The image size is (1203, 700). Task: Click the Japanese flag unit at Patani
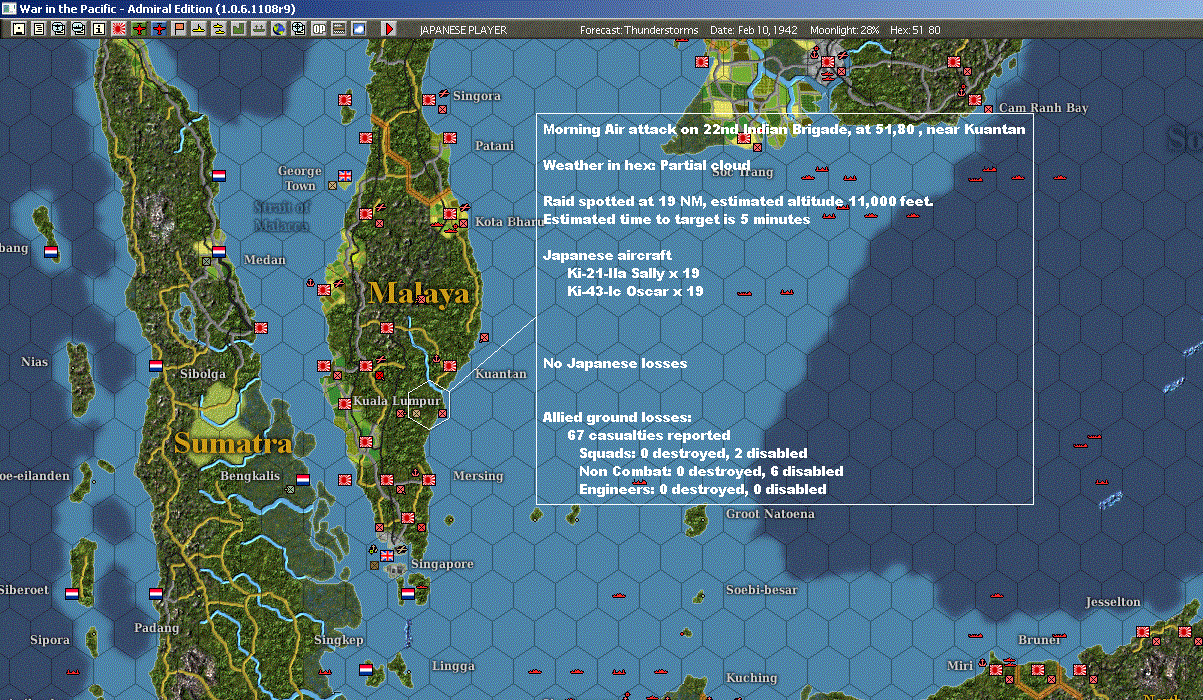click(450, 138)
